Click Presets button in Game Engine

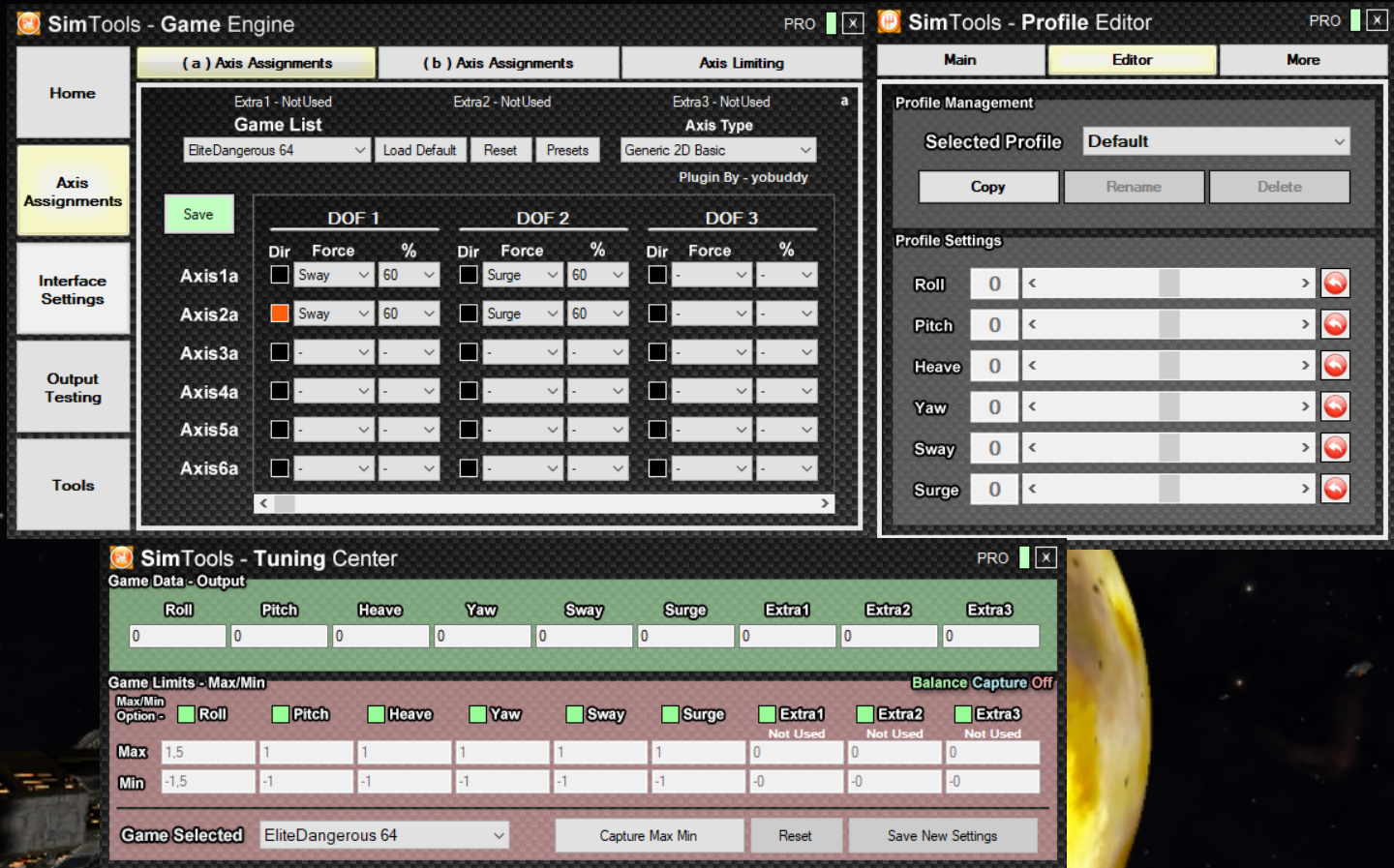point(567,150)
